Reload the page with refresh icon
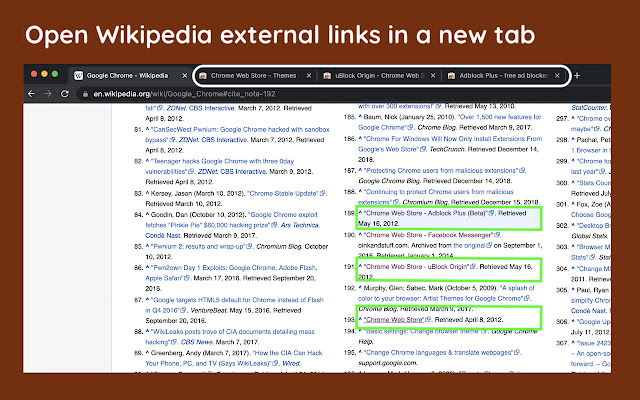The width and height of the screenshot is (640, 400). pos(64,94)
